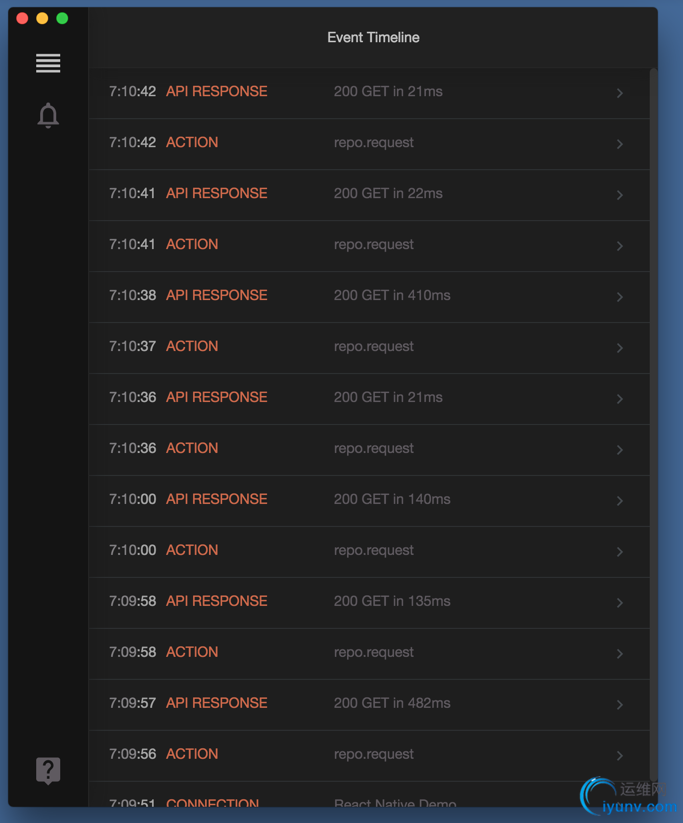Click the 7:09:57 timestamp
This screenshot has height=823, width=683.
(132, 702)
